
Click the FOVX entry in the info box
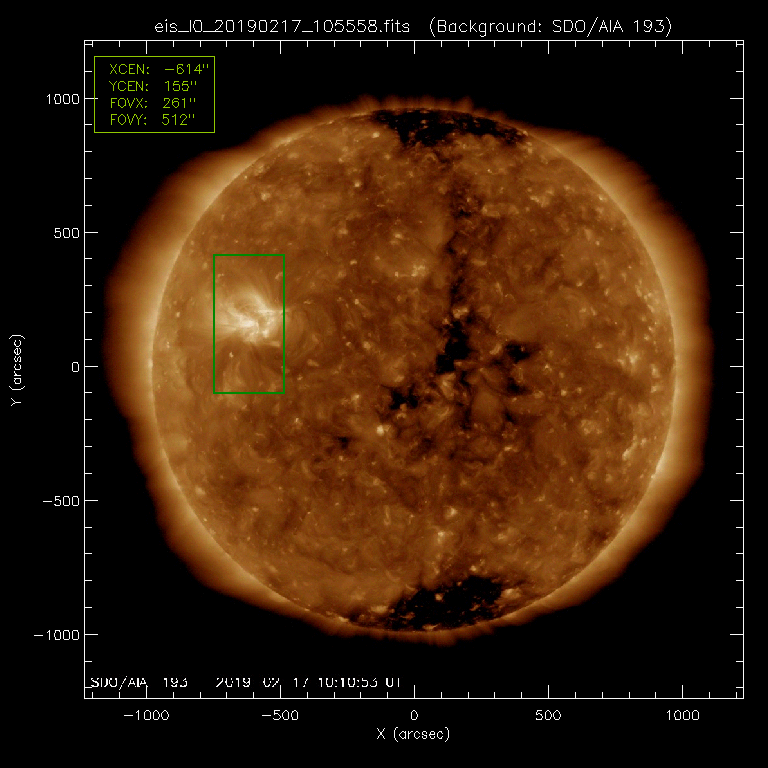tap(155, 104)
